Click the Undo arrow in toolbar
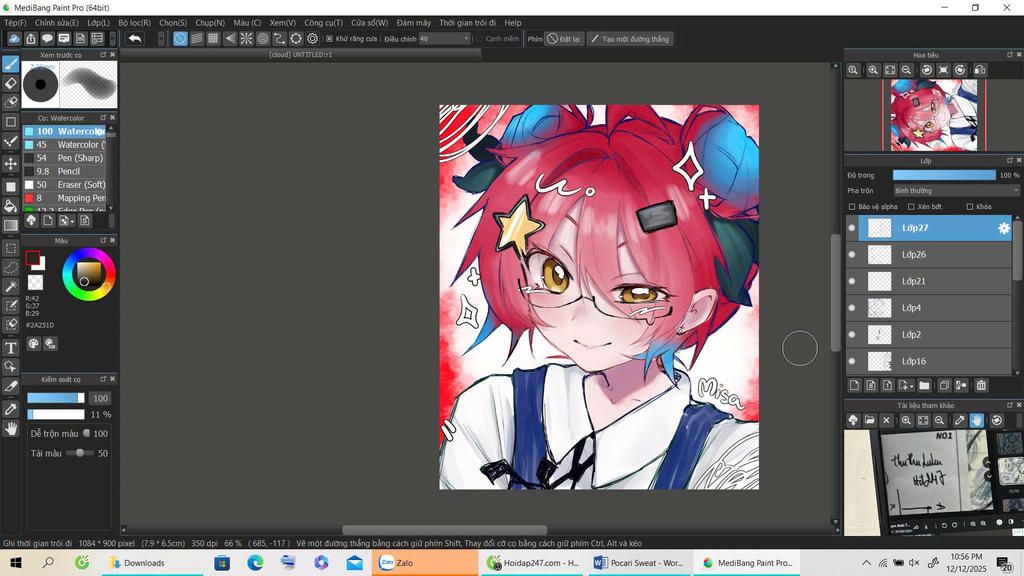The width and height of the screenshot is (1024, 576). pyautogui.click(x=135, y=39)
